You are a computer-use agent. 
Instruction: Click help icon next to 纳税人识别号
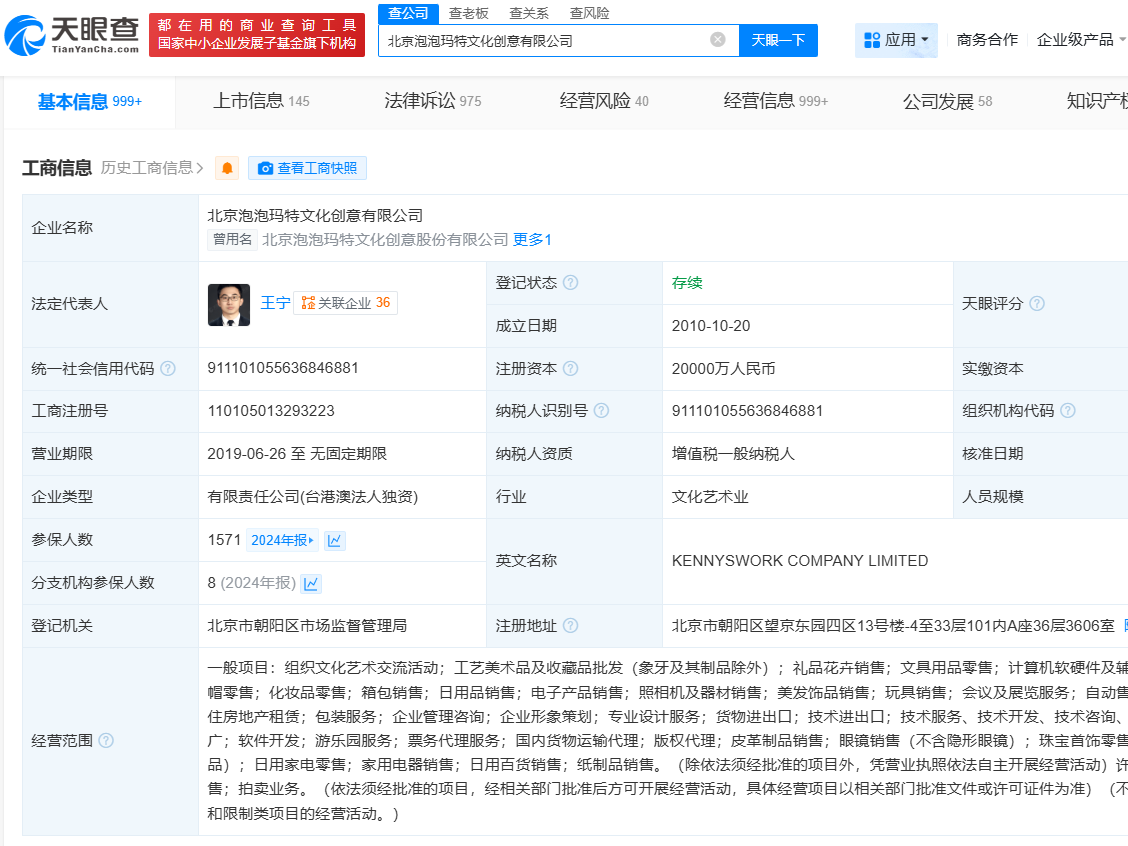point(601,410)
